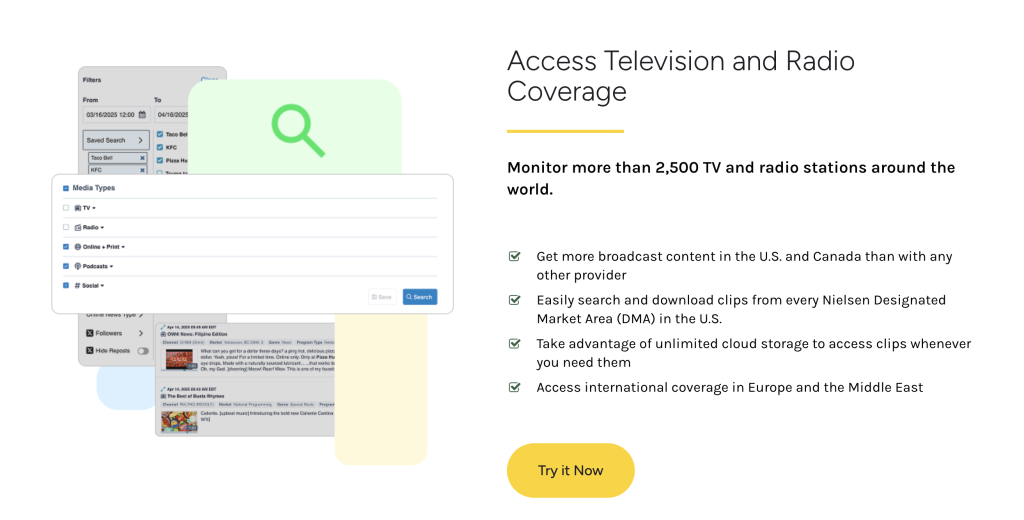Click the green magnifying glass icon
This screenshot has height=520, width=1024.
coord(297,130)
